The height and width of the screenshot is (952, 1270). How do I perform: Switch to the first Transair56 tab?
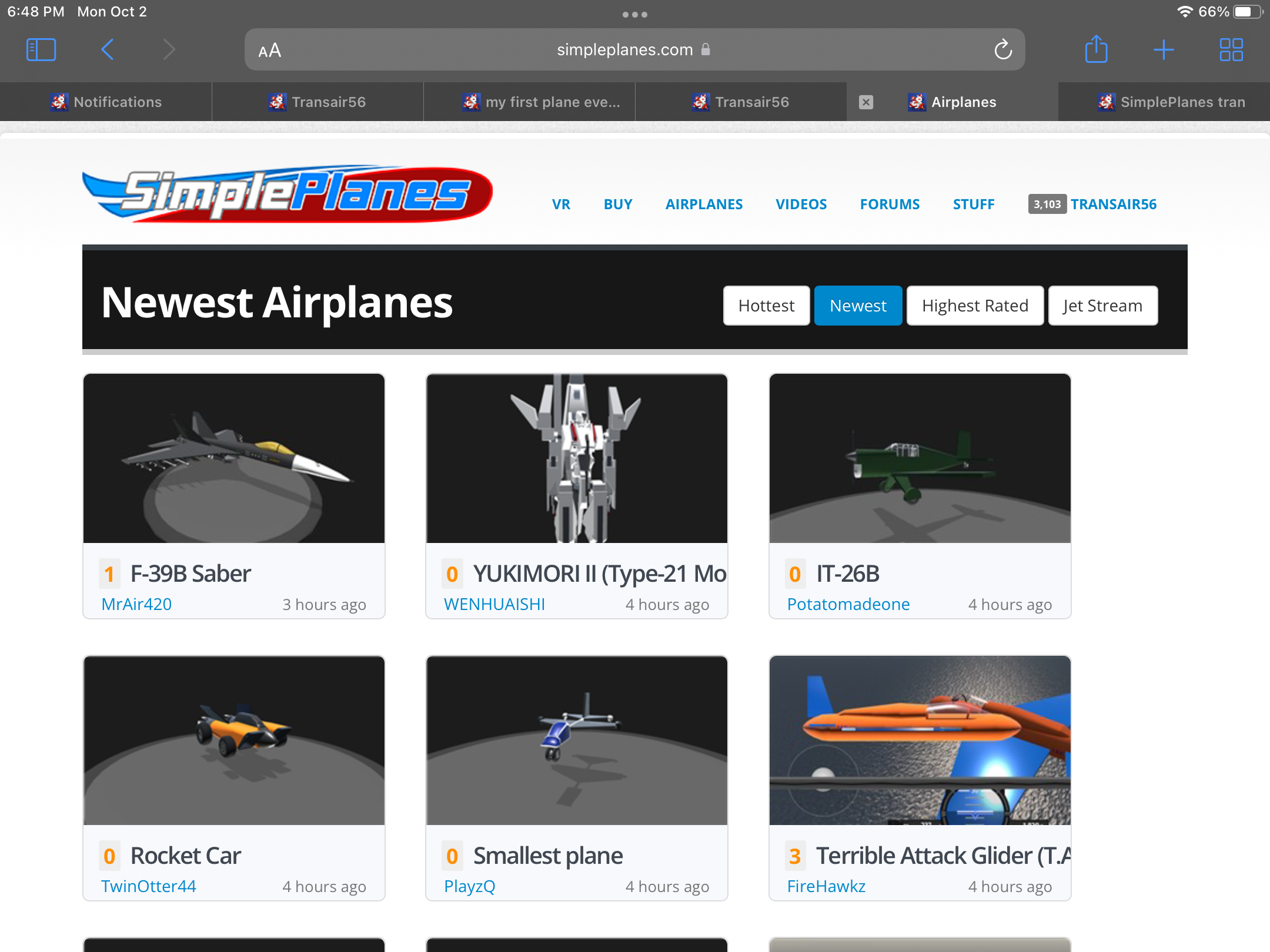pos(317,102)
